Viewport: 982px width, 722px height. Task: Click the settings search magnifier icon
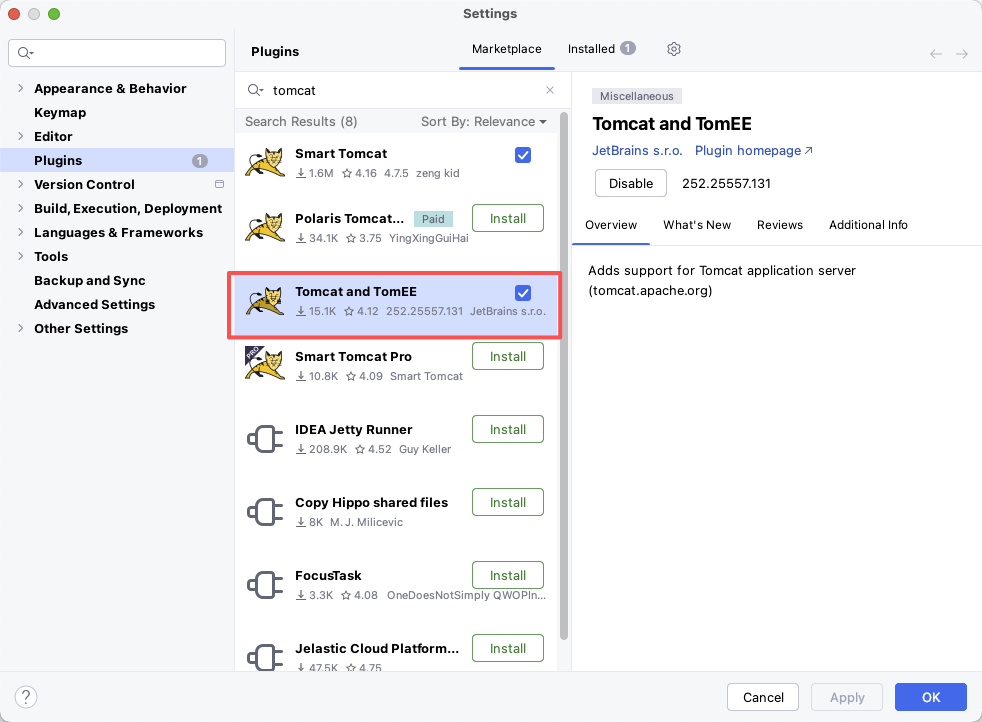(25, 53)
